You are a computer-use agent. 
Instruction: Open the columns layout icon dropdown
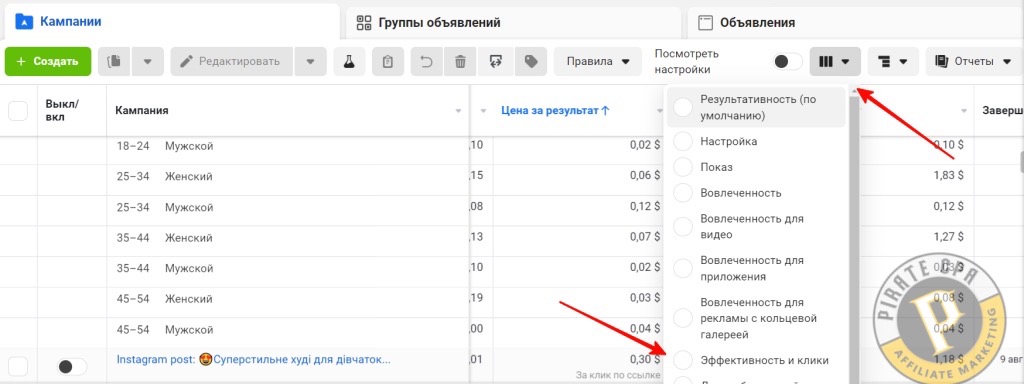tap(835, 61)
